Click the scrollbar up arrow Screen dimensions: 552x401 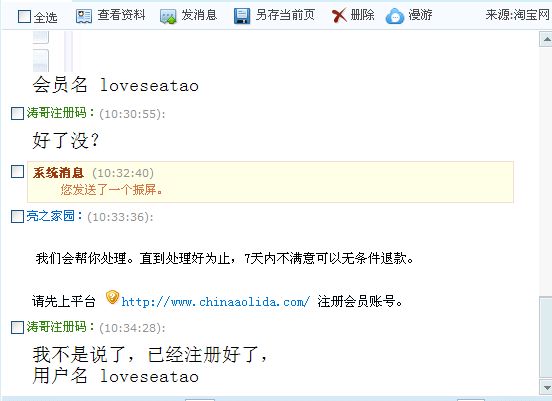coord(546,39)
